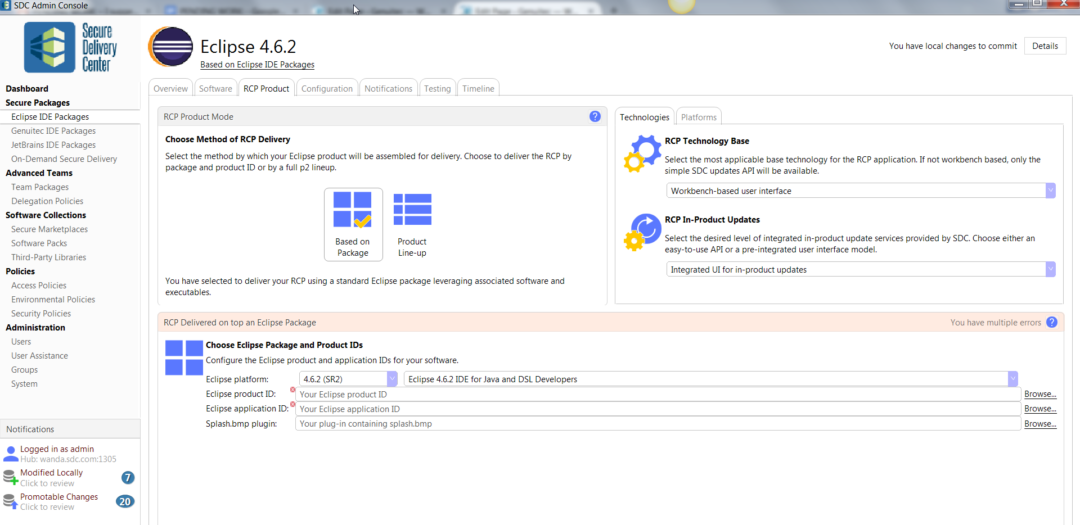The width and height of the screenshot is (1080, 525).
Task: Click the Secure Packages heading
Action: [37, 102]
